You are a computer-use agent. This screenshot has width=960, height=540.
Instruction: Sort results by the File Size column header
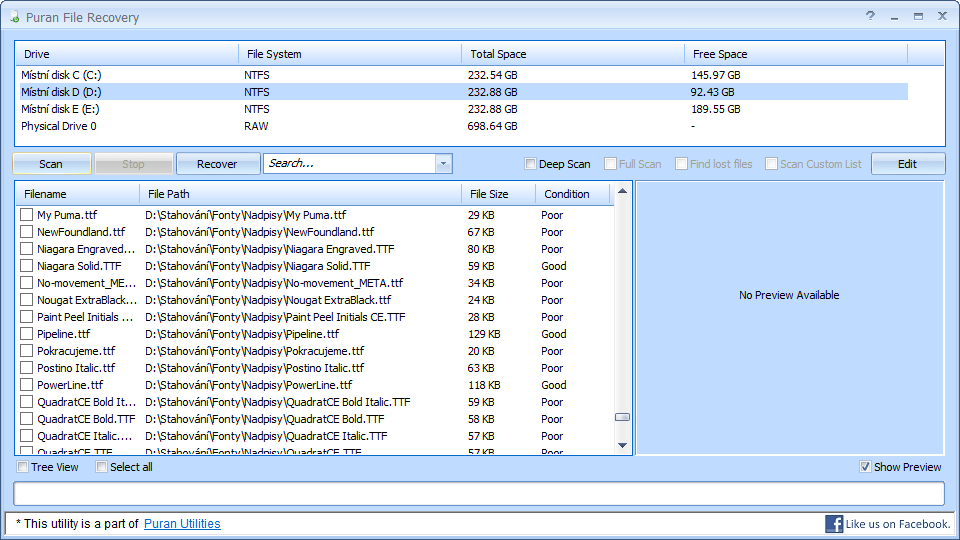(x=498, y=194)
